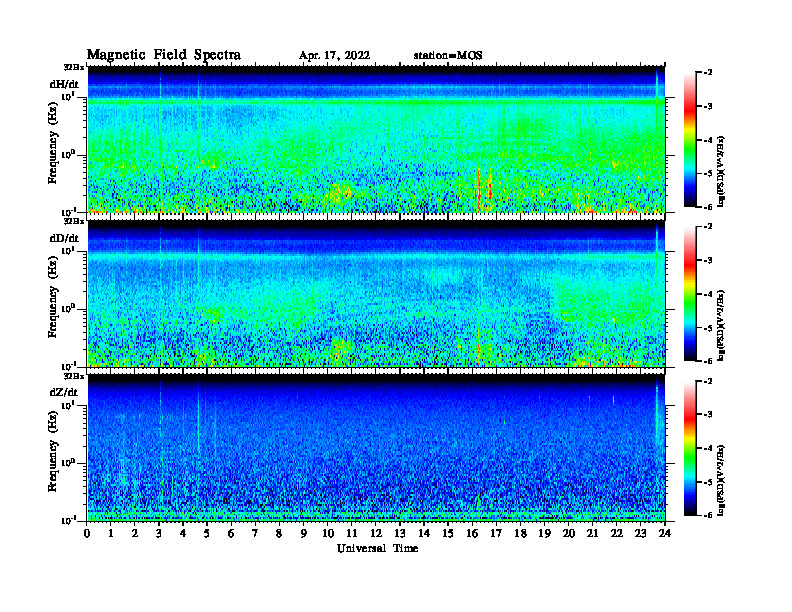This screenshot has height=612, width=792.
Task: Click hour 21 on the Universal Time axis
Action: [x=592, y=533]
